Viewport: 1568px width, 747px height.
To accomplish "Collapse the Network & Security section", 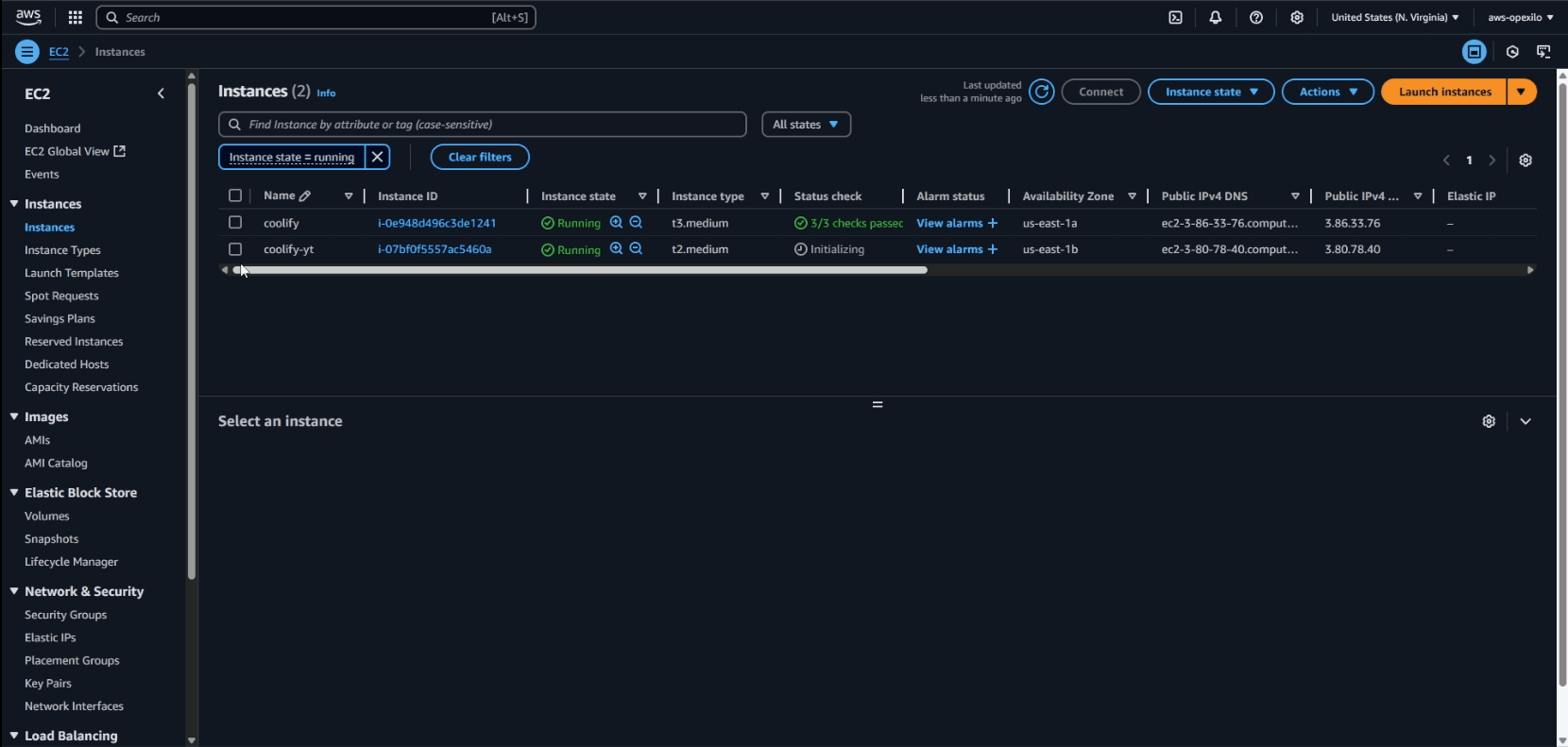I will click(x=14, y=591).
